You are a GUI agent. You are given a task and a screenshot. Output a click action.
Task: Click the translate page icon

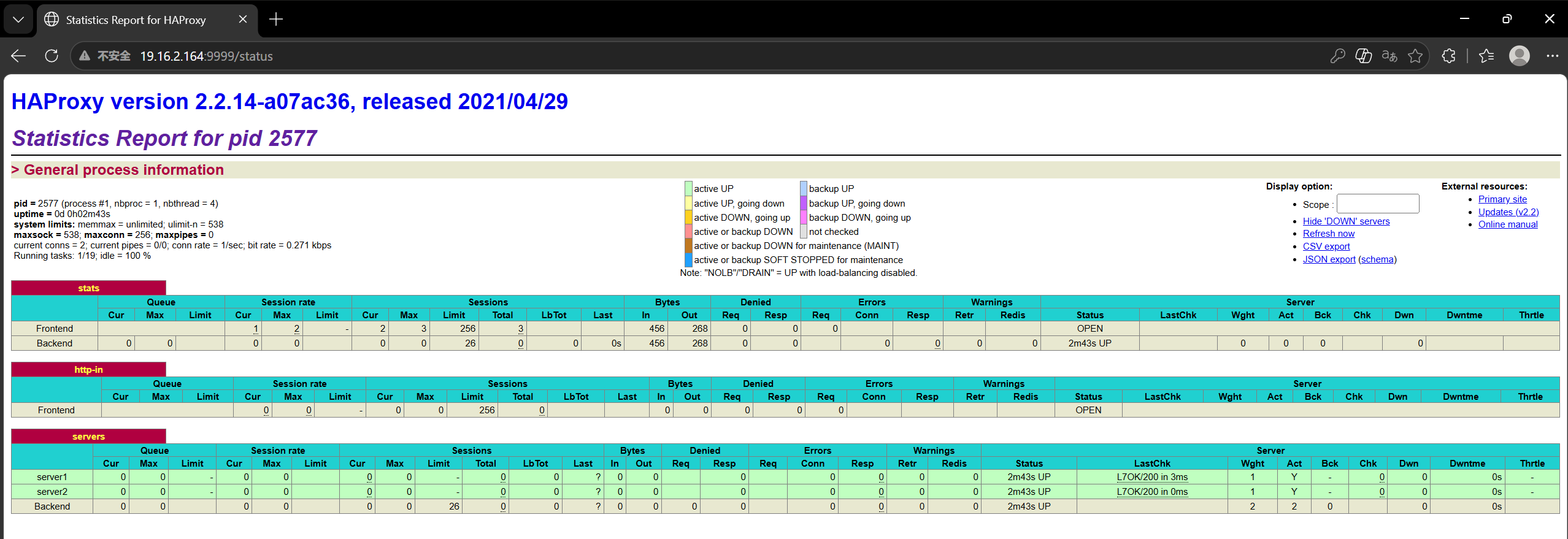pyautogui.click(x=1389, y=56)
